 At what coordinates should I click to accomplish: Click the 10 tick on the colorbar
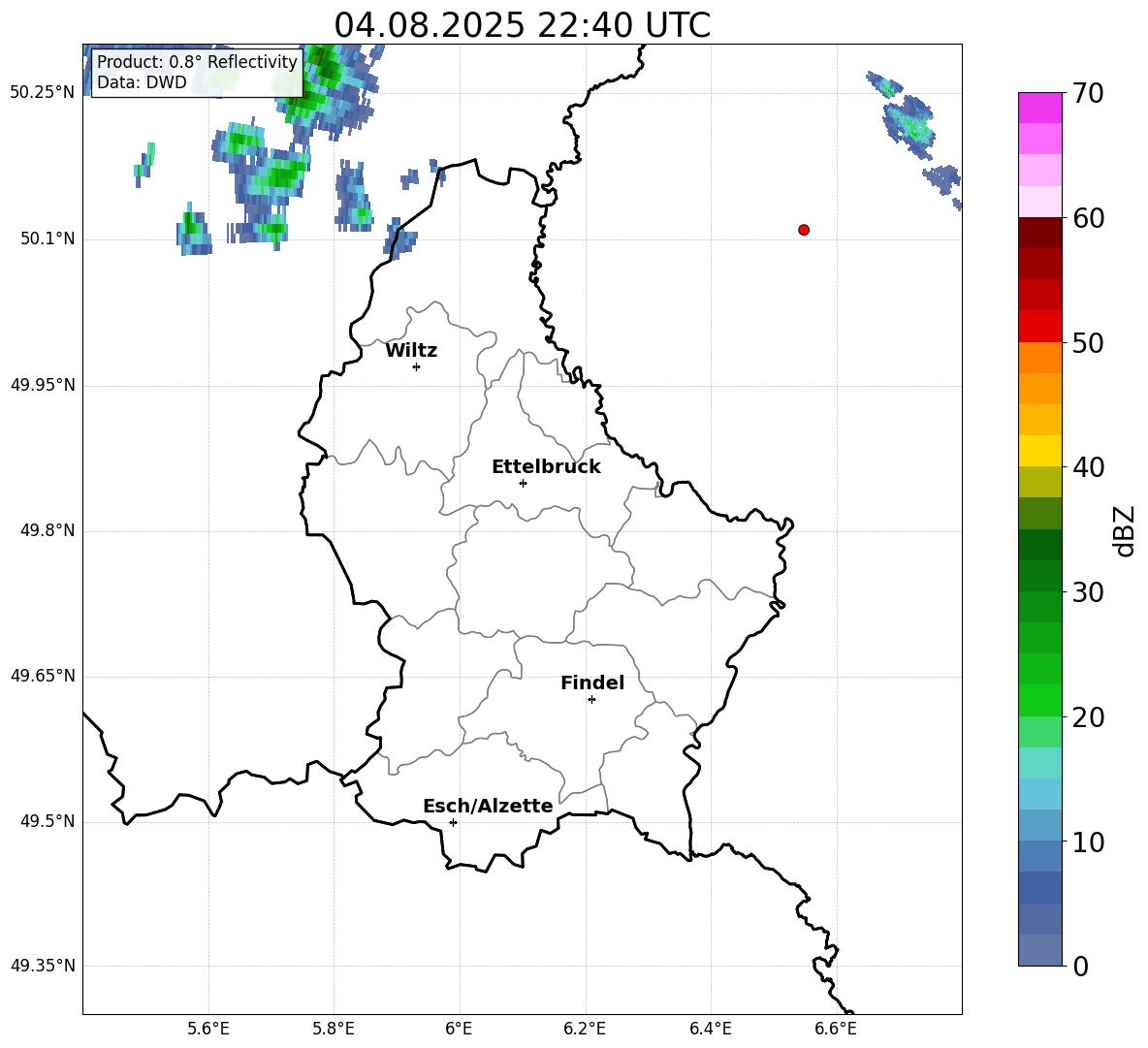[1088, 842]
